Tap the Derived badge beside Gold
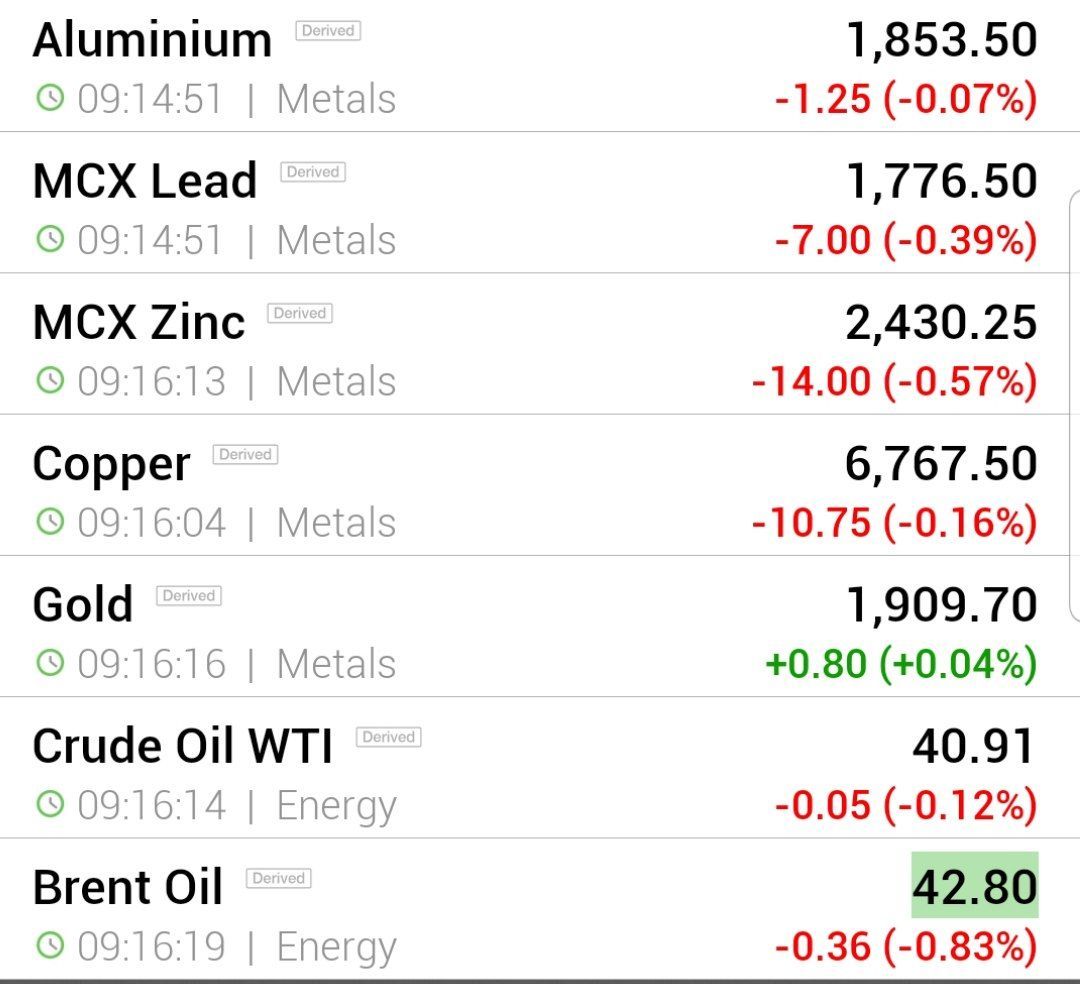 (189, 596)
